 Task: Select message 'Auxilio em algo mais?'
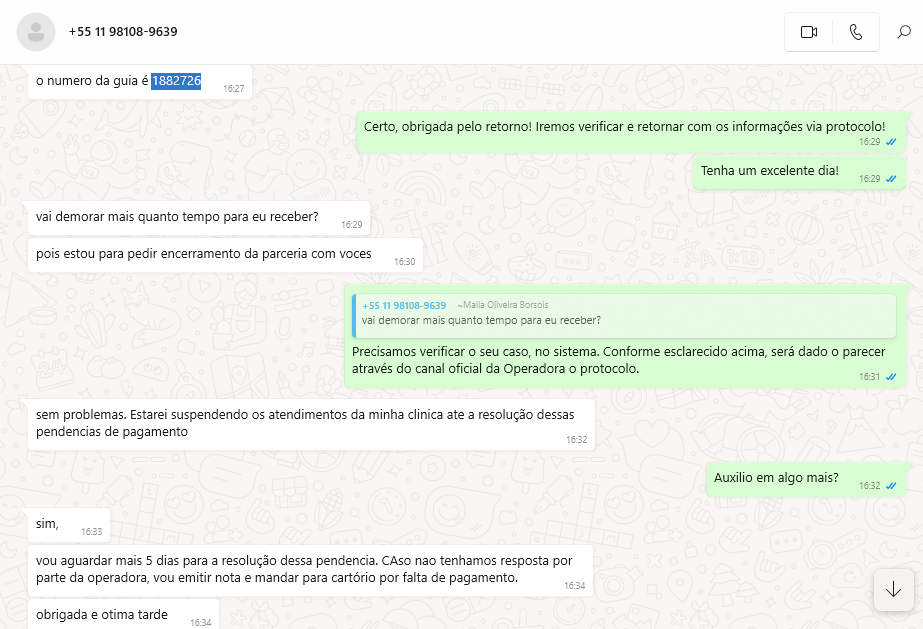point(806,480)
